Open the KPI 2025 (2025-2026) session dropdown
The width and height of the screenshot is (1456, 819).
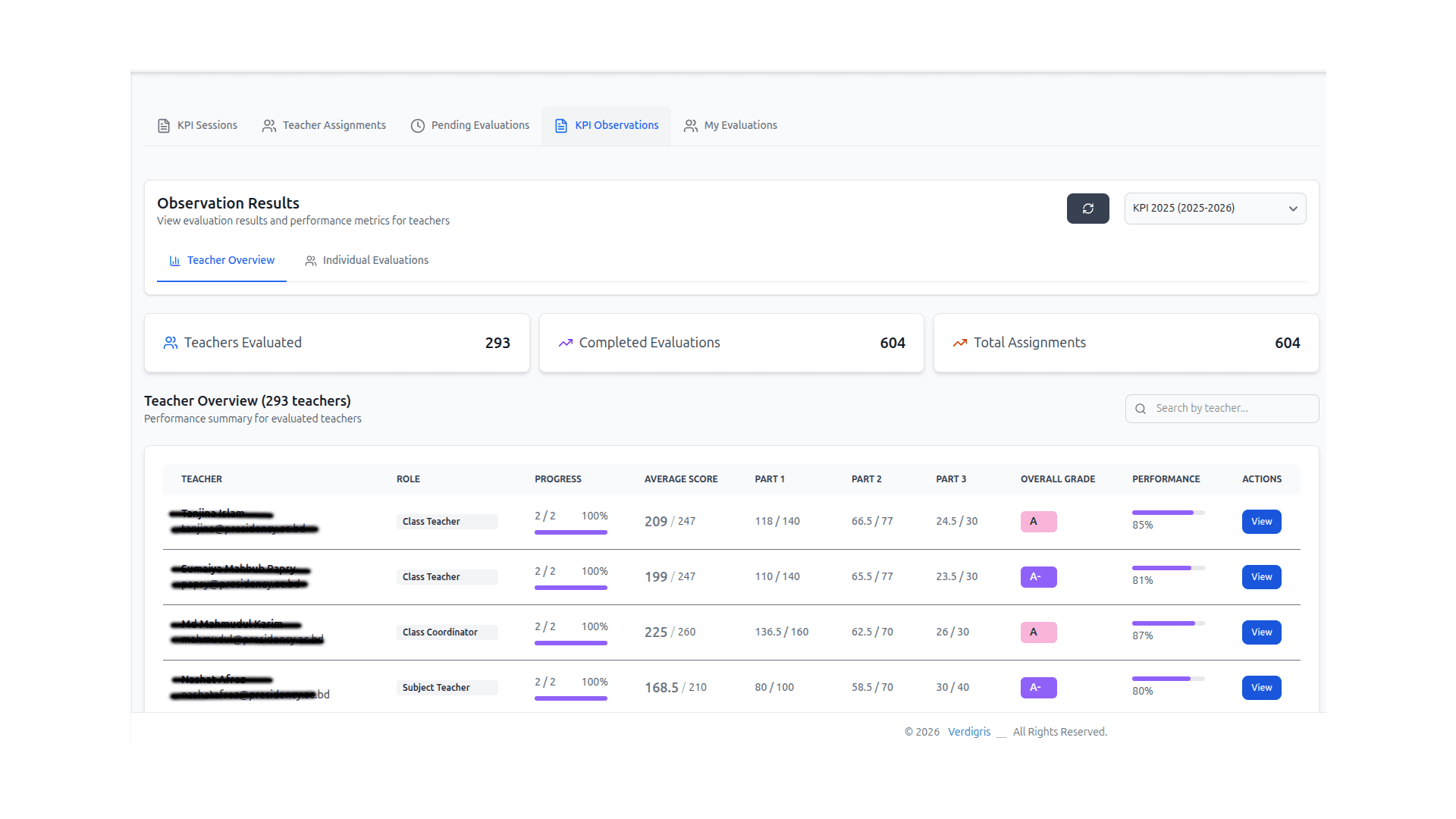point(1214,209)
